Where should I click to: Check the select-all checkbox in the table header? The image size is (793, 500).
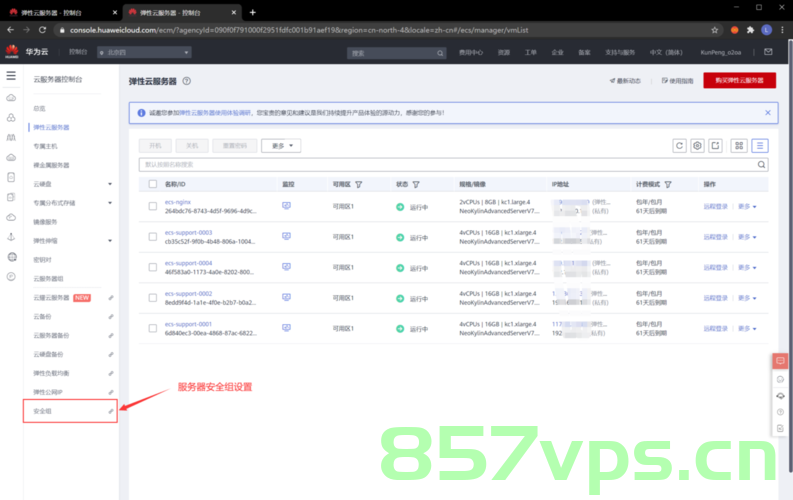[153, 184]
